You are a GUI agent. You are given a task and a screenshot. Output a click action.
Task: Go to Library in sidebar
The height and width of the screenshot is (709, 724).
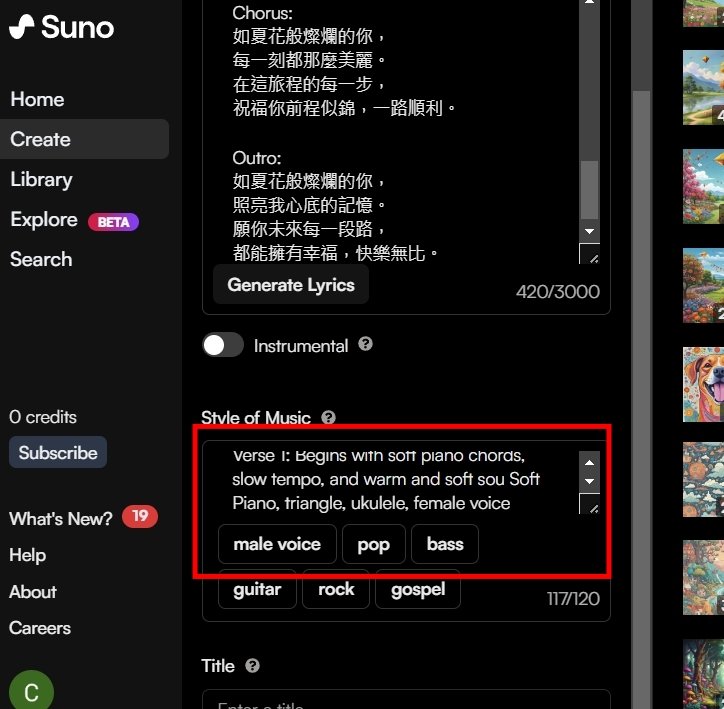coord(41,179)
